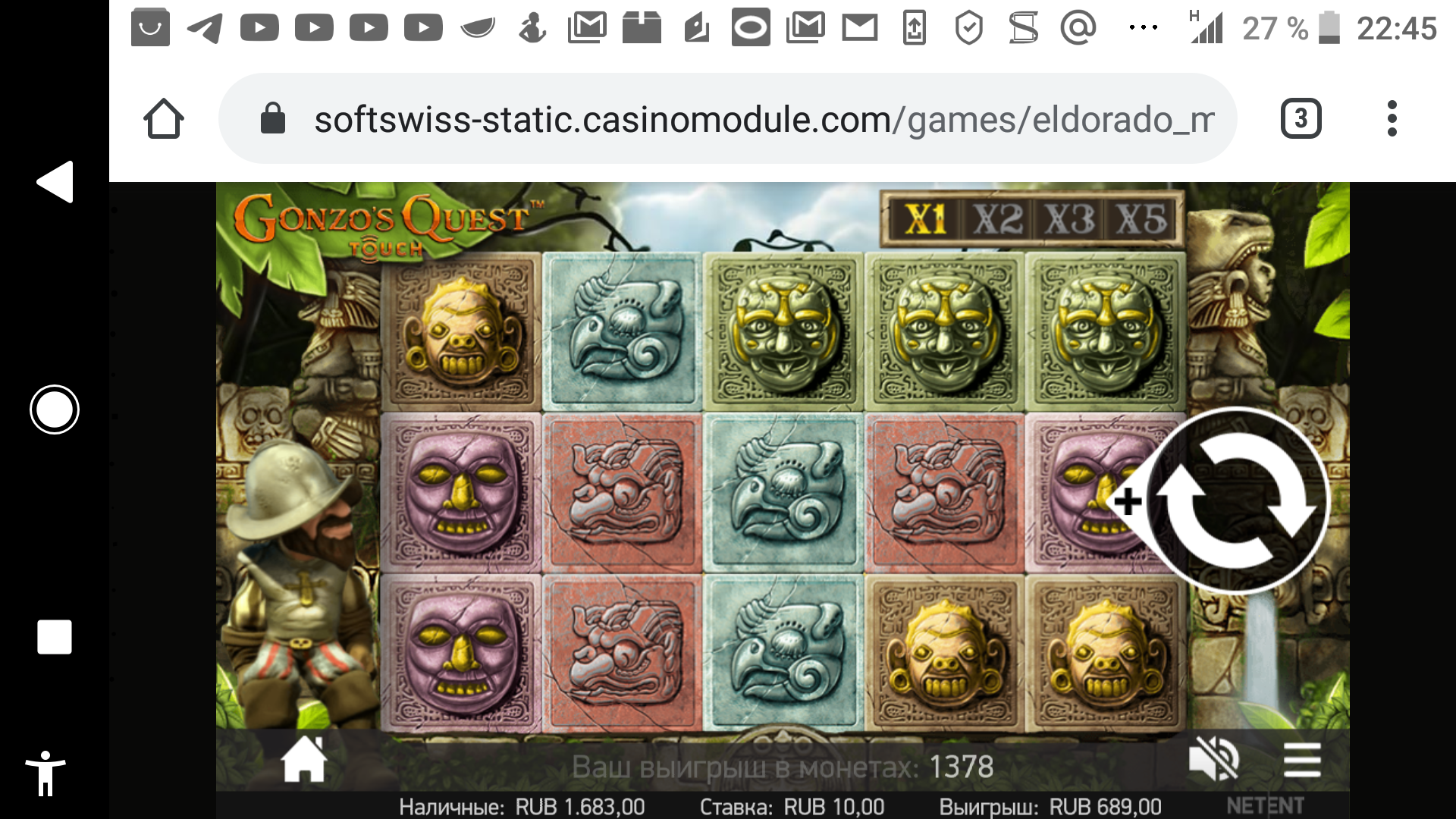The height and width of the screenshot is (819, 1456).
Task: Open recent apps square button
Action: point(55,637)
